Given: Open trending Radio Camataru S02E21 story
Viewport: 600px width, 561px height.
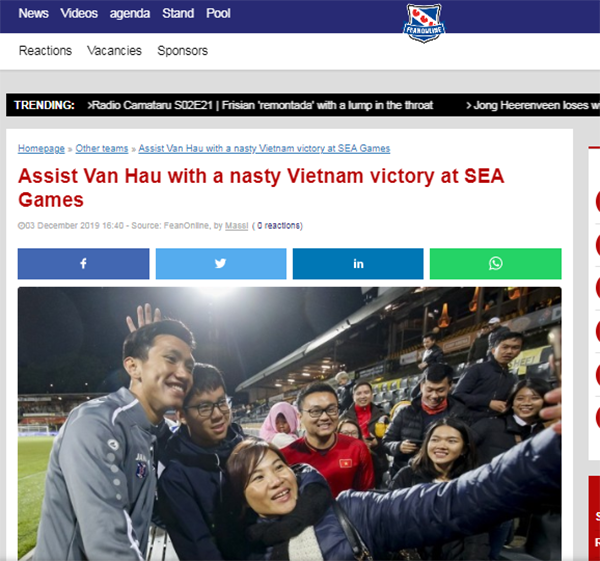Looking at the screenshot, I should point(261,105).
